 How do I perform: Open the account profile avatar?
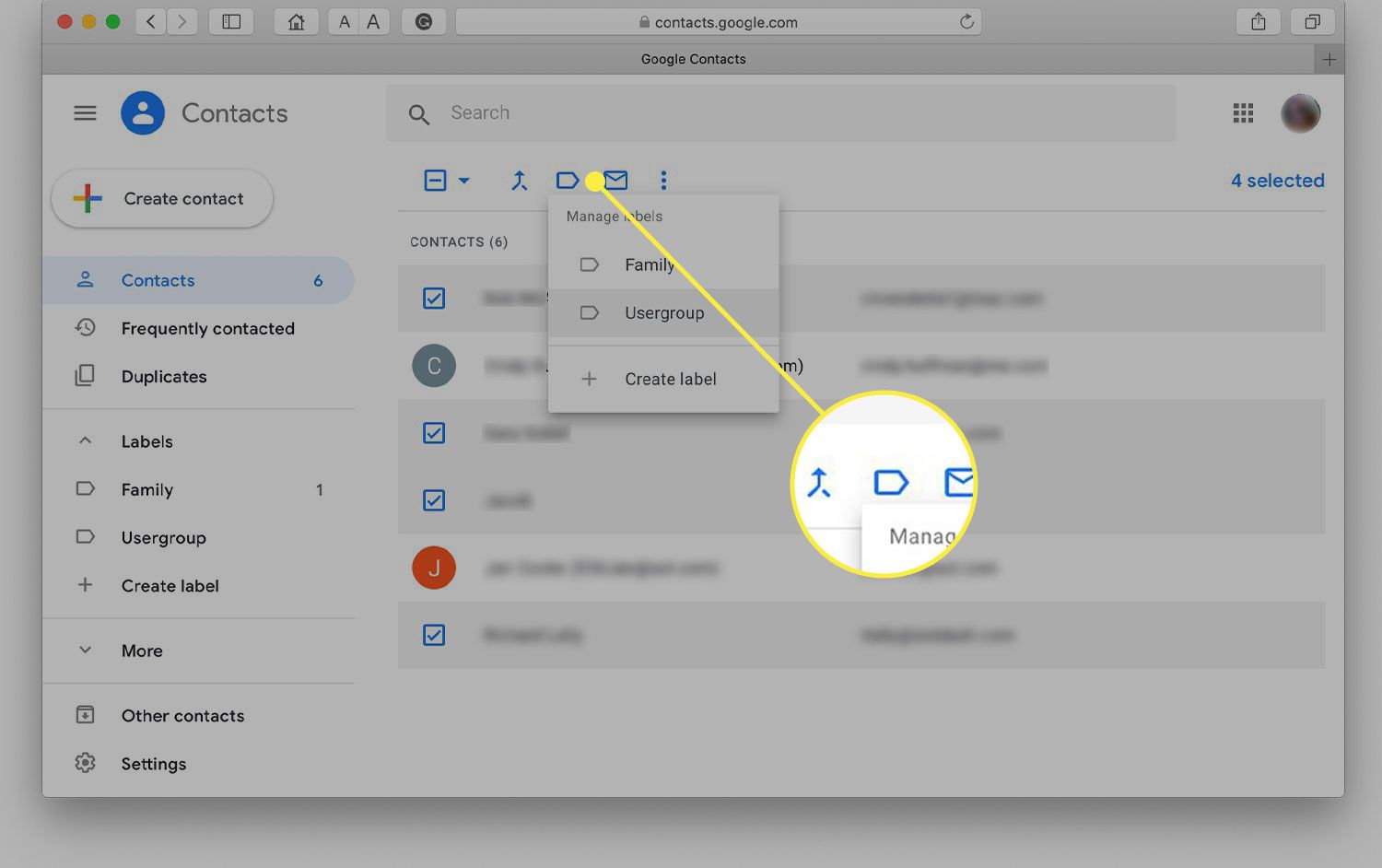click(x=1300, y=113)
